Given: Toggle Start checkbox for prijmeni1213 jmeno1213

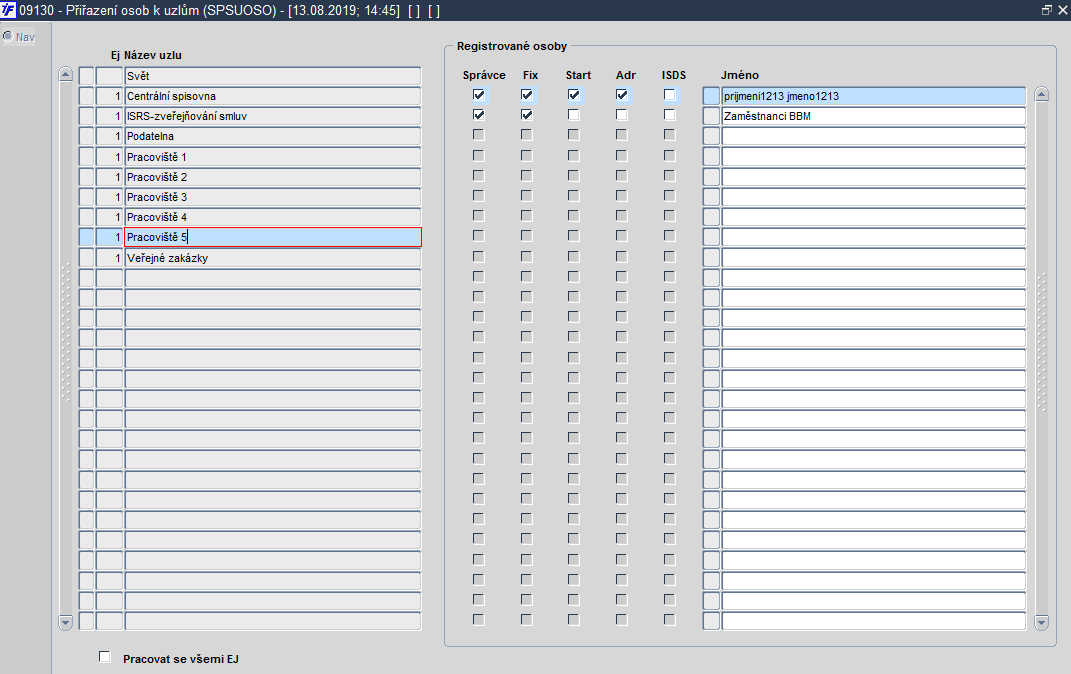Looking at the screenshot, I should click(574, 95).
